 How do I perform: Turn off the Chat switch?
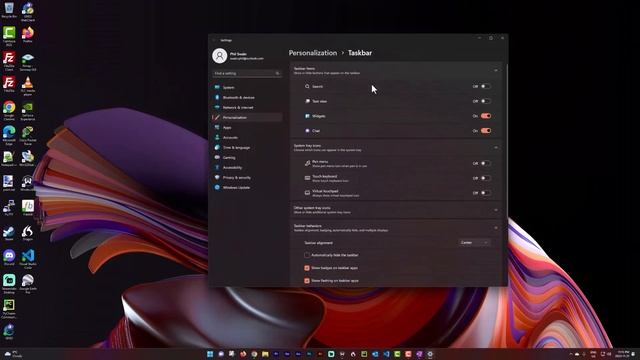tap(485, 131)
